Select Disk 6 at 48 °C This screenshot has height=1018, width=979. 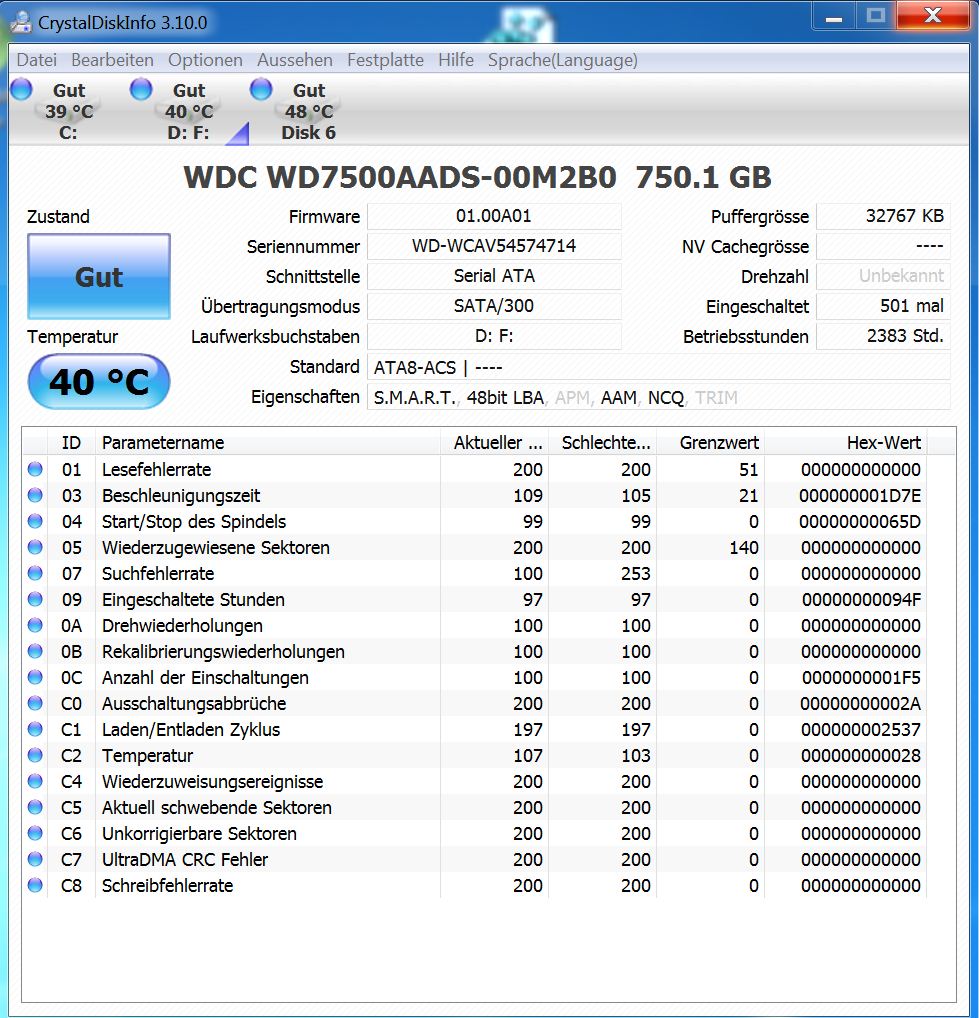coord(308,111)
